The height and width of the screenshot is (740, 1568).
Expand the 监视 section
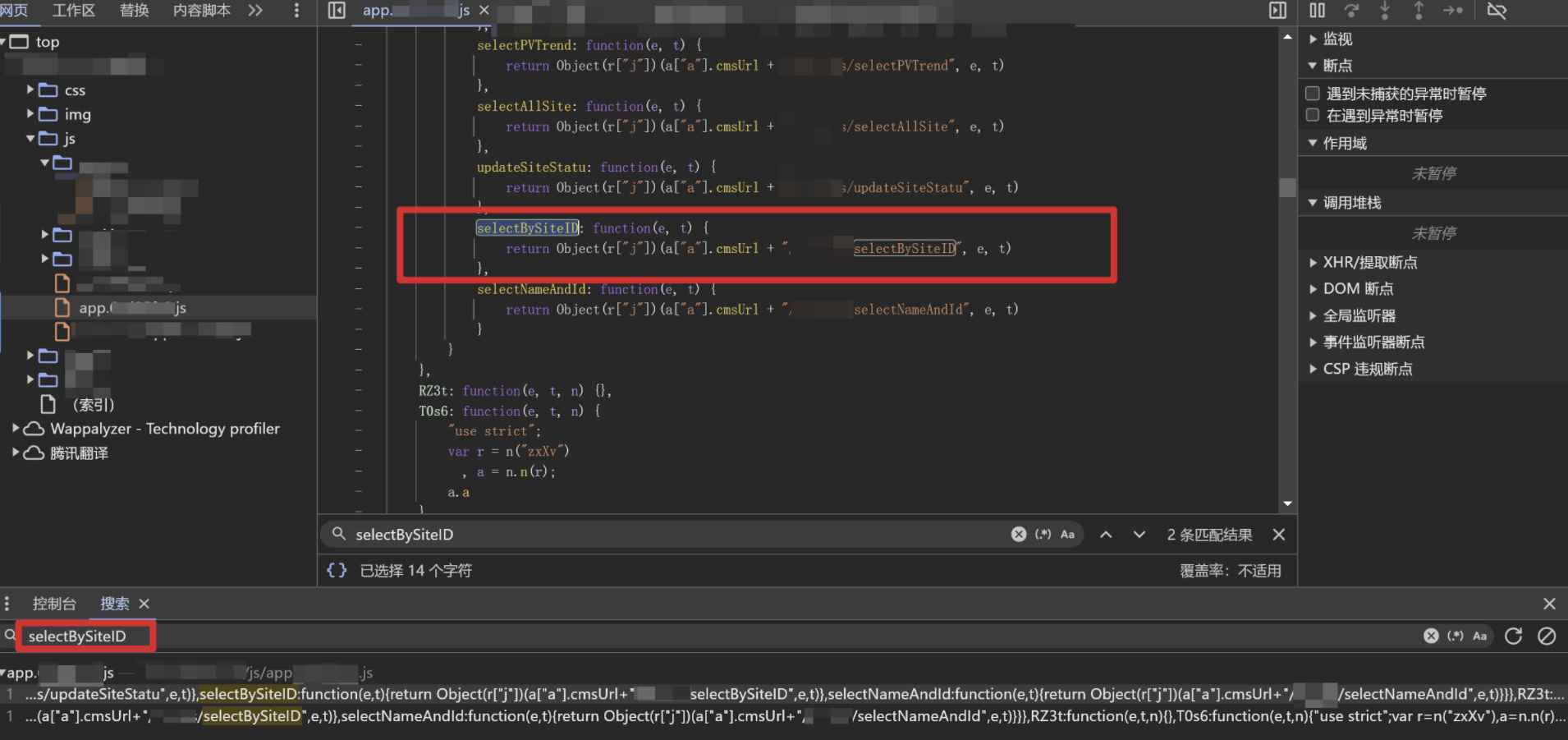tap(1313, 39)
